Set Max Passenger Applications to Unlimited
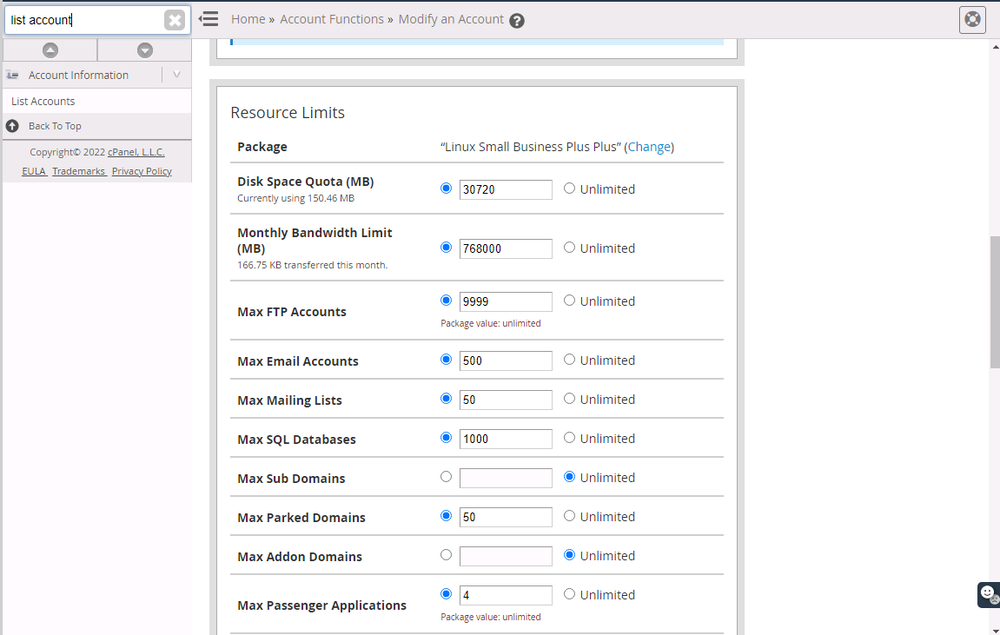 570,594
